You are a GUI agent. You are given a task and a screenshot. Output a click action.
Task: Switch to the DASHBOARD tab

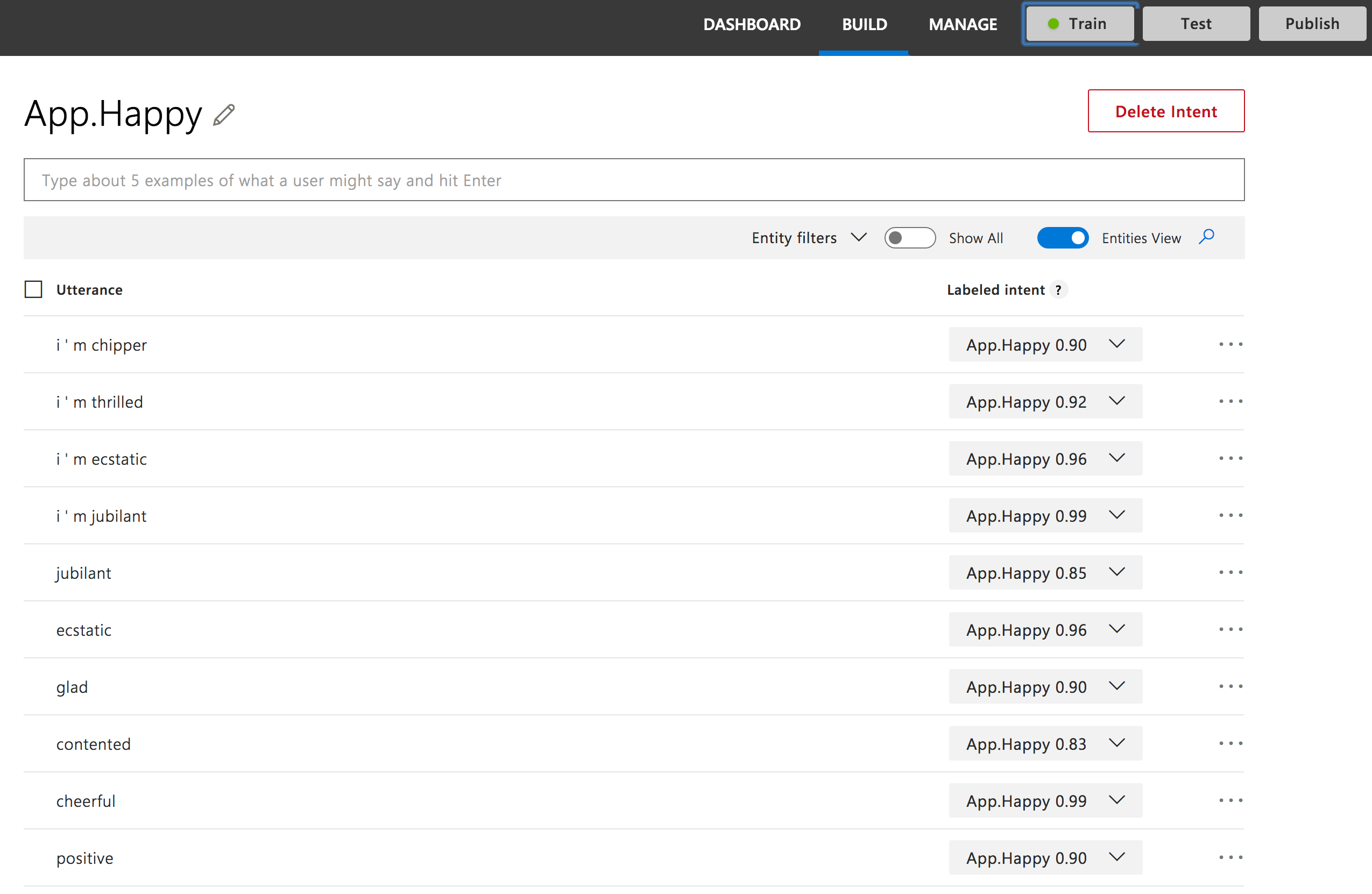751,24
